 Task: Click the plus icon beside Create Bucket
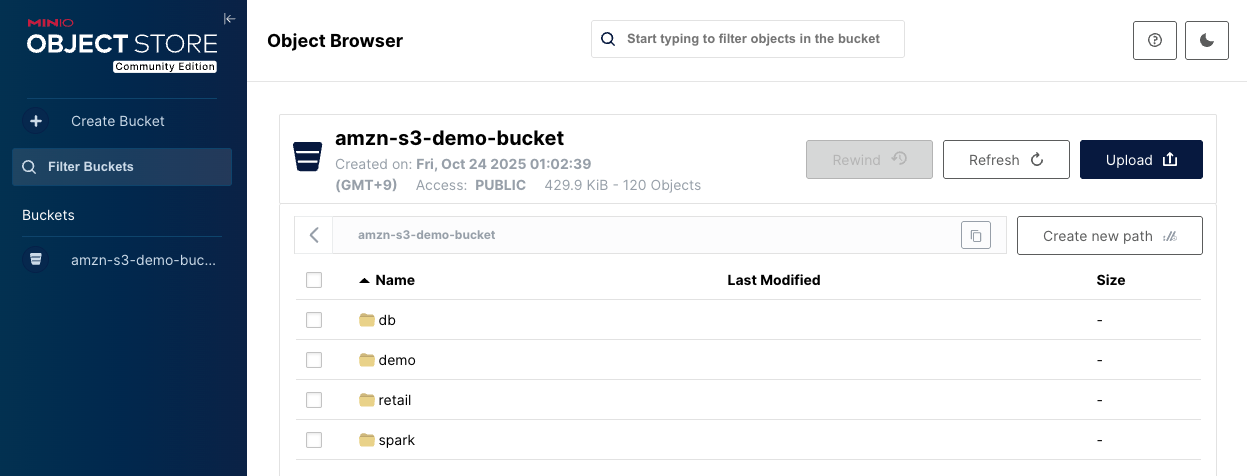click(36, 121)
